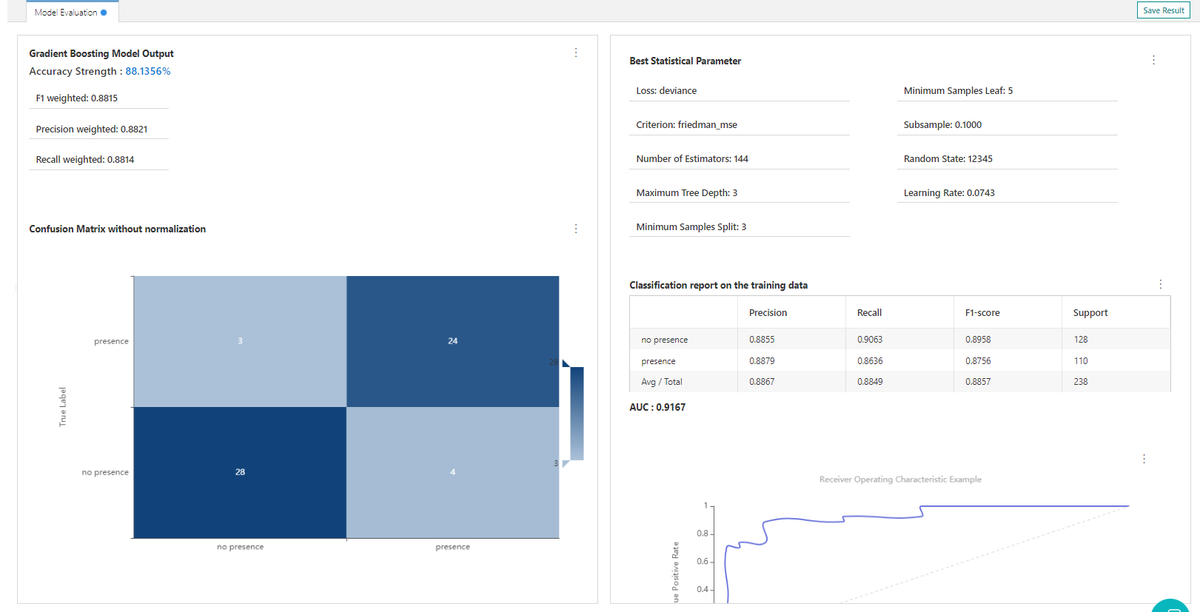Viewport: 1200px width, 612px height.
Task: Click the confusion matrix gradient color bar
Action: (x=576, y=413)
